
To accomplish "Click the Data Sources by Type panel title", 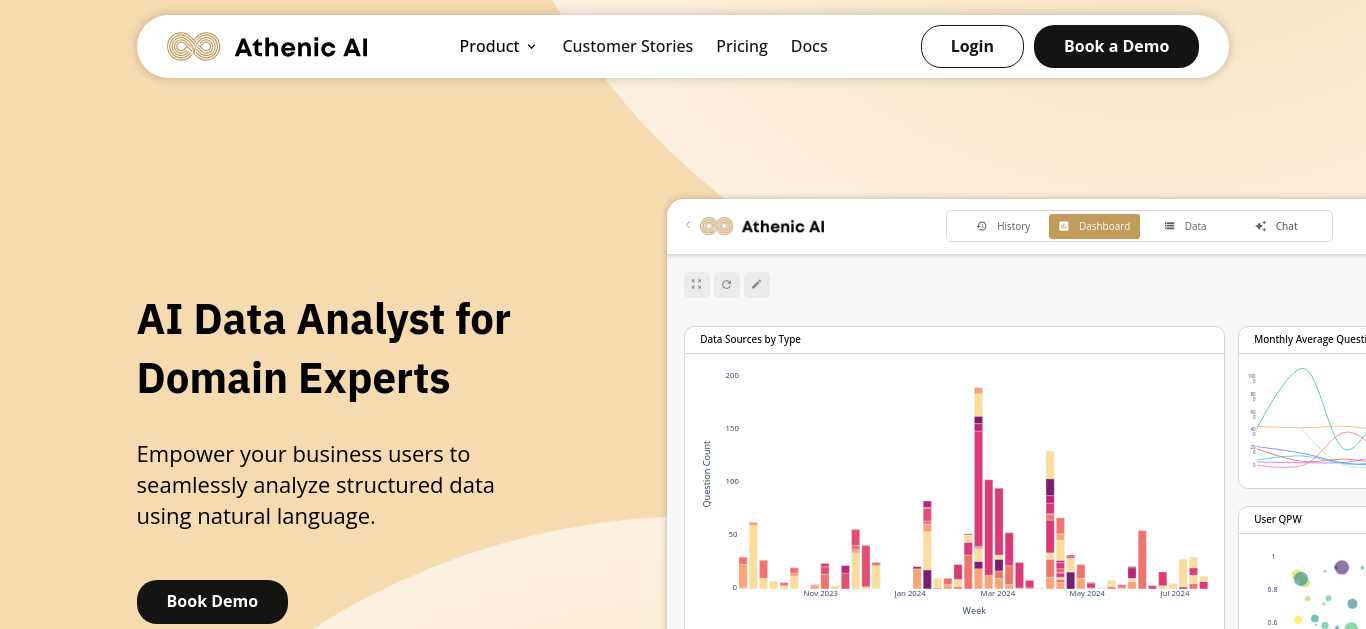I will pyautogui.click(x=750, y=339).
